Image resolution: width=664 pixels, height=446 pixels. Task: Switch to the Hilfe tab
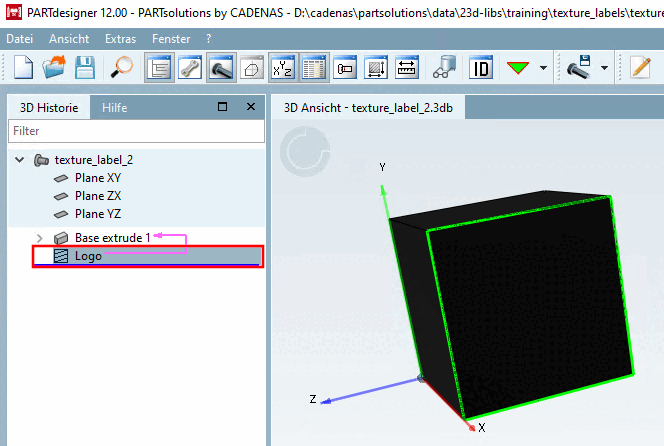114,108
